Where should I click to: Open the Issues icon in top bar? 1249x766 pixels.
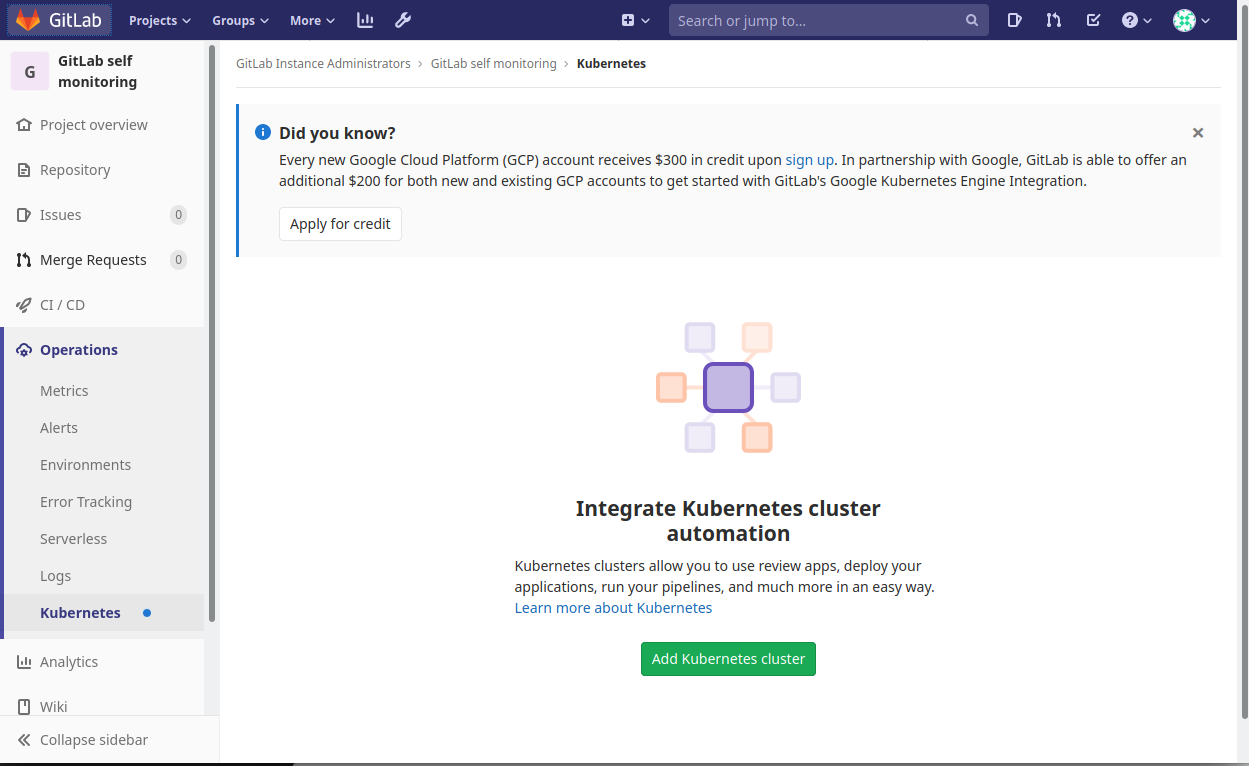coord(1015,20)
